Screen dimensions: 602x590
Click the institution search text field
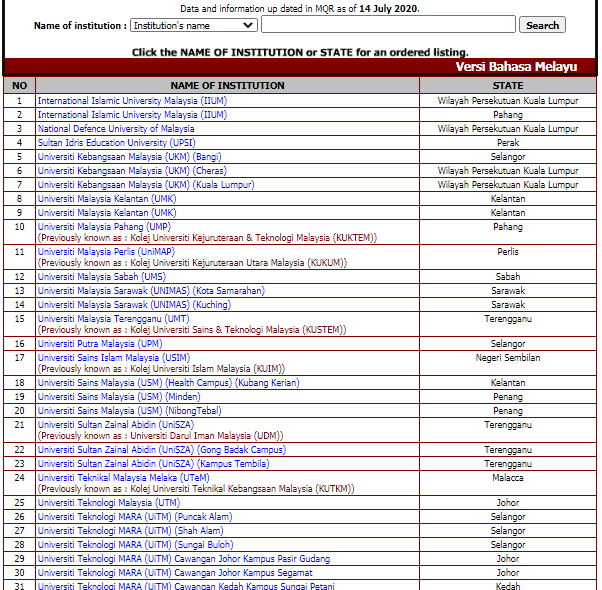(388, 25)
